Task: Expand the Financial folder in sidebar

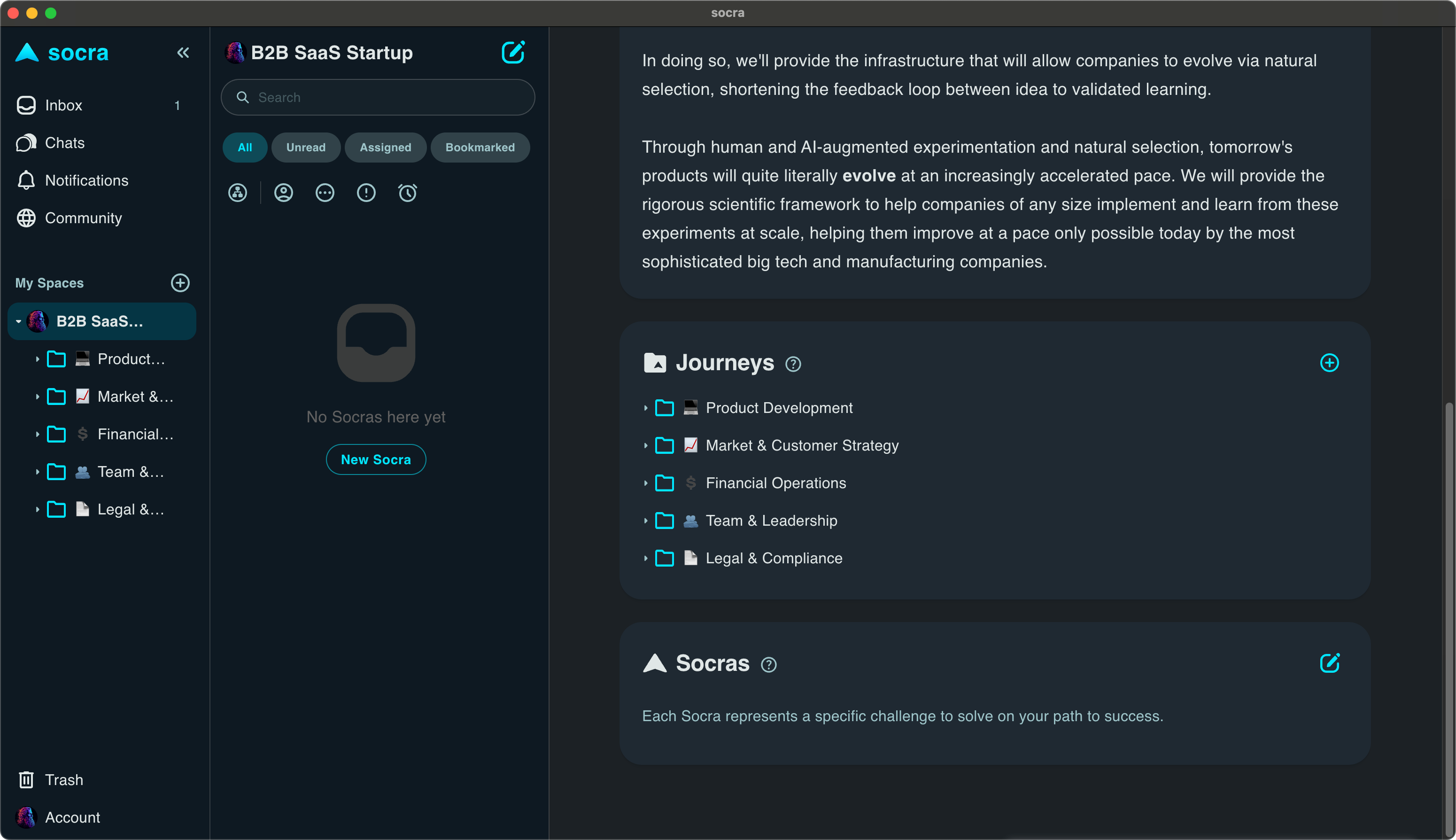Action: (x=38, y=435)
